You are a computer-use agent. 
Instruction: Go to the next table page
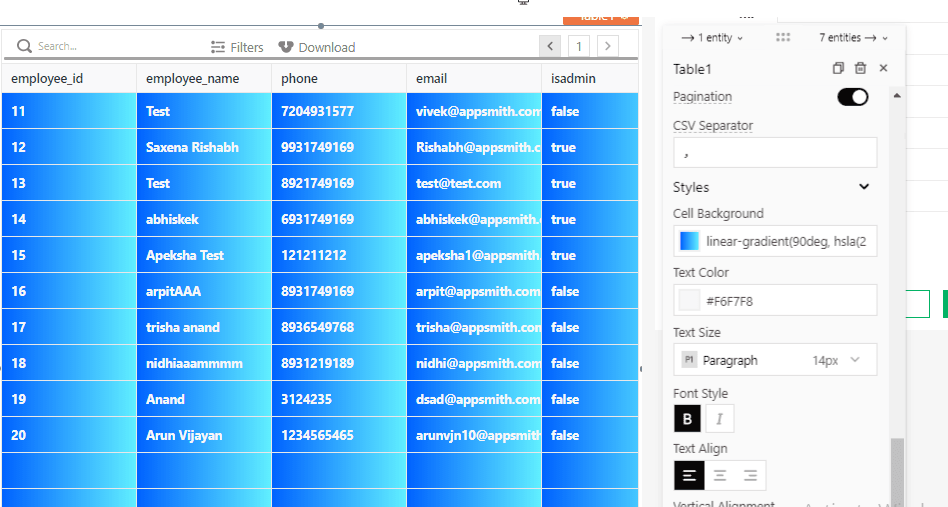pyautogui.click(x=608, y=46)
